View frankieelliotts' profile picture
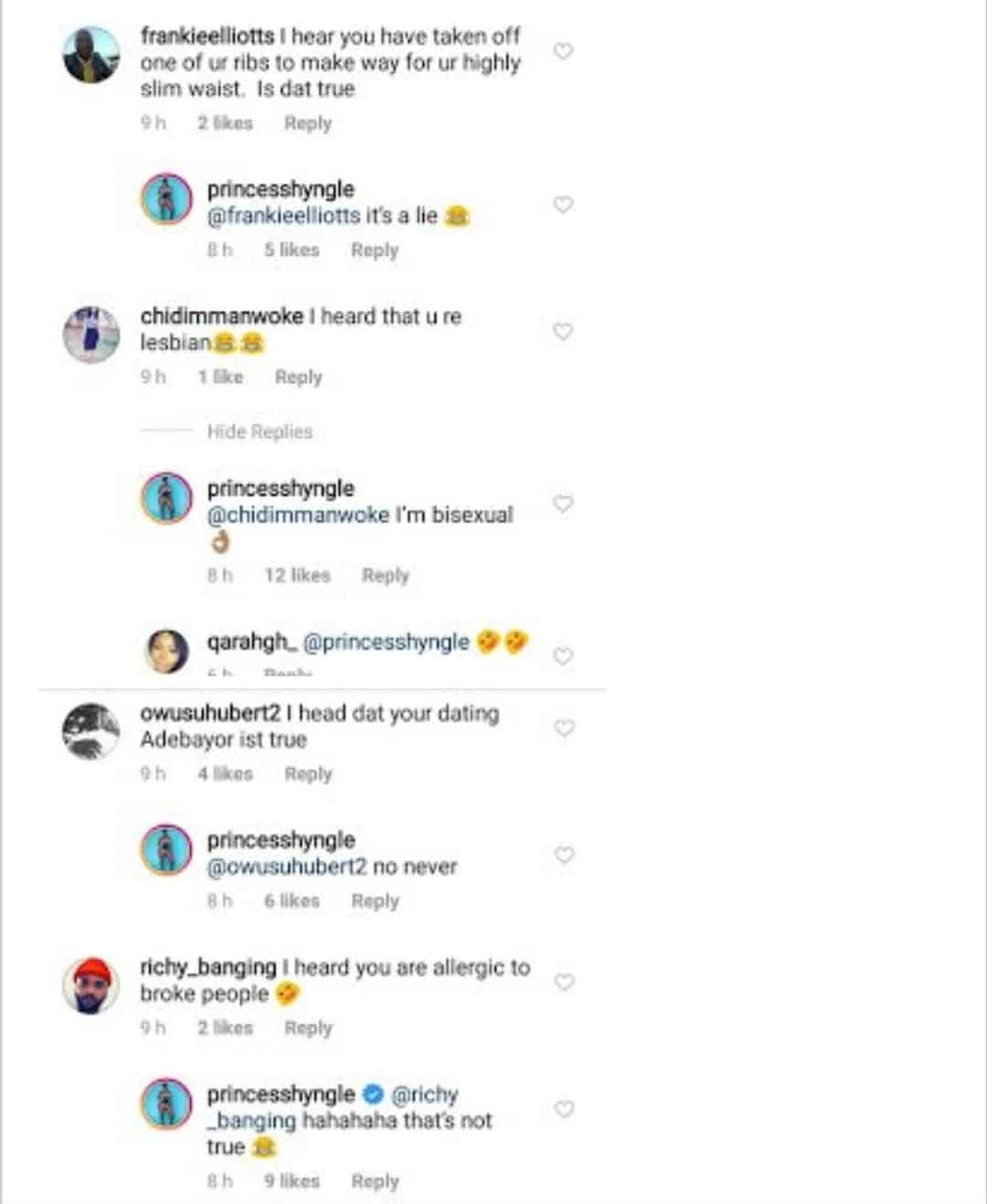Viewport: 987px width, 1204px height. 91,55
